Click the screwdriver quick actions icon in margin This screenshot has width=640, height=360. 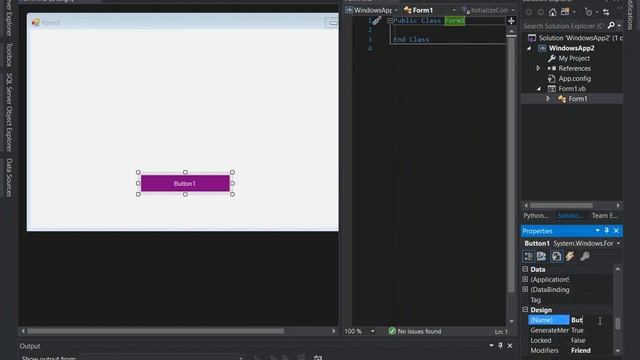click(x=377, y=20)
